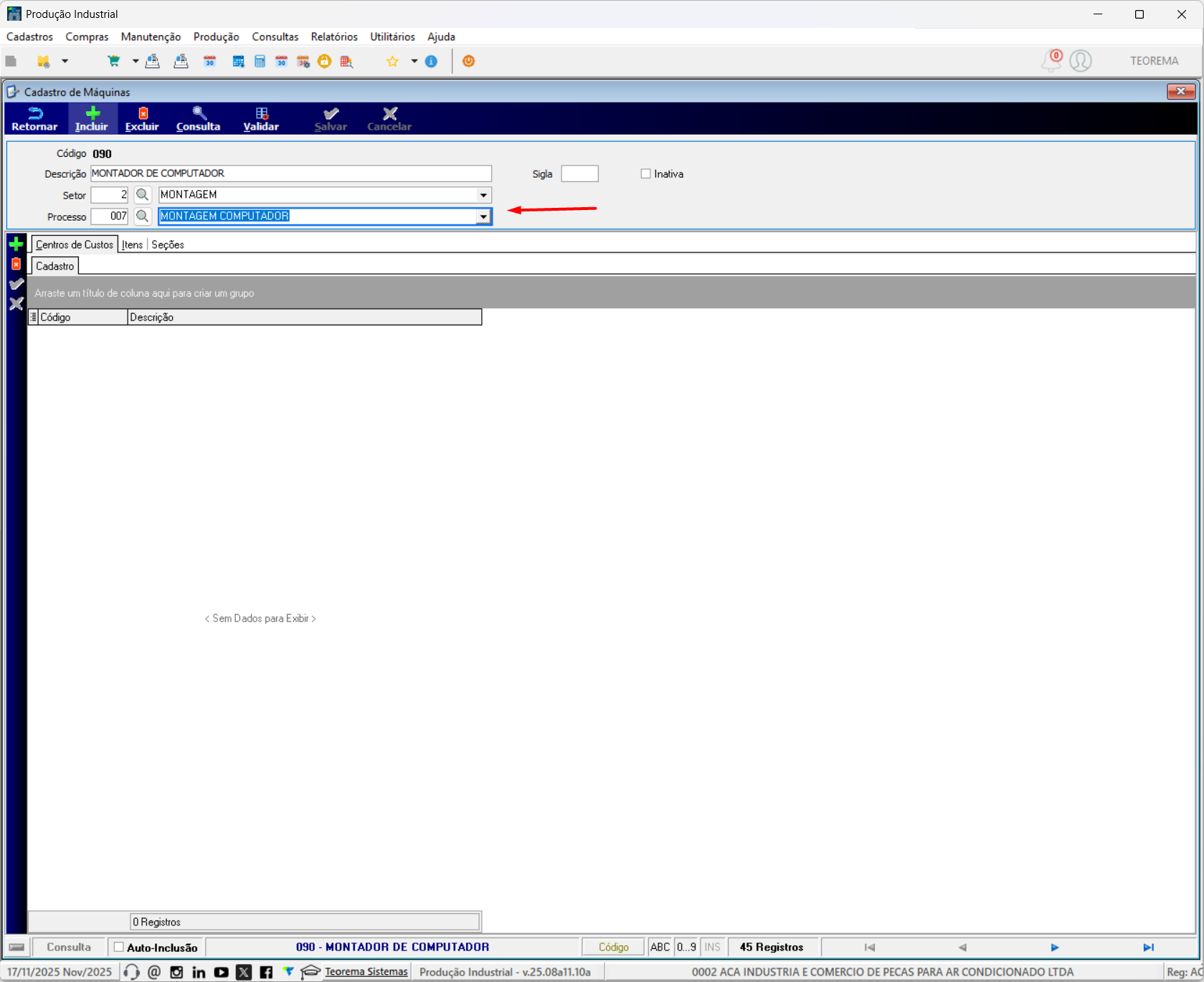
Task: Click the Descrição input field
Action: coord(290,173)
